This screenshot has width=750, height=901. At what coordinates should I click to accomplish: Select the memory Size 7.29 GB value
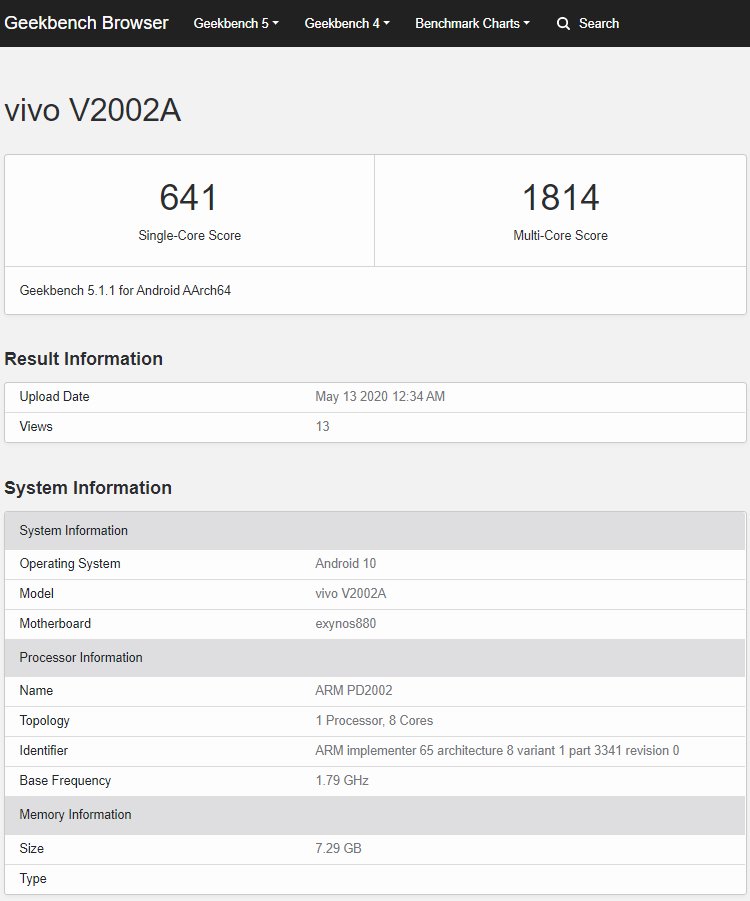(x=338, y=849)
